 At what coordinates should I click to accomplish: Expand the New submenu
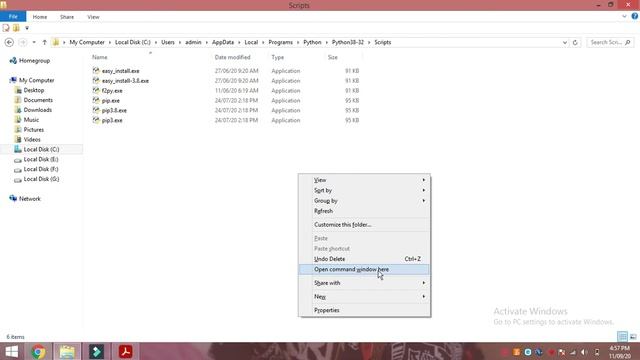pyautogui.click(x=364, y=296)
